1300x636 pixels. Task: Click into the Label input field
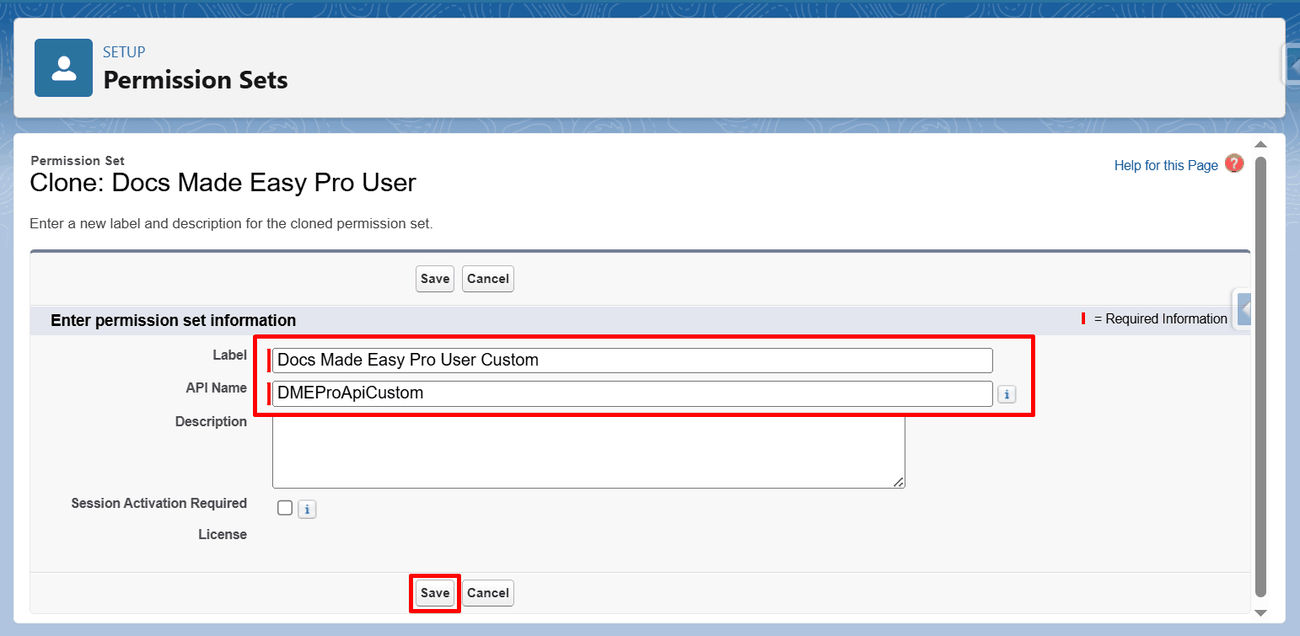[632, 360]
